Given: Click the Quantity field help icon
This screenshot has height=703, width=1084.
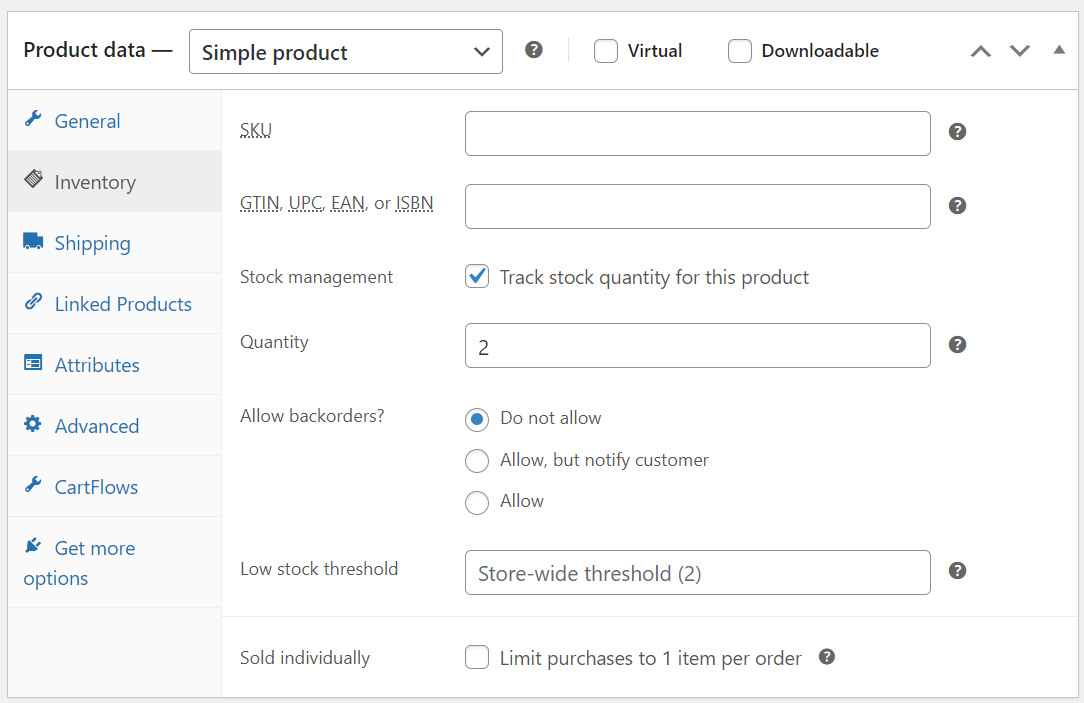Looking at the screenshot, I should coord(957,344).
